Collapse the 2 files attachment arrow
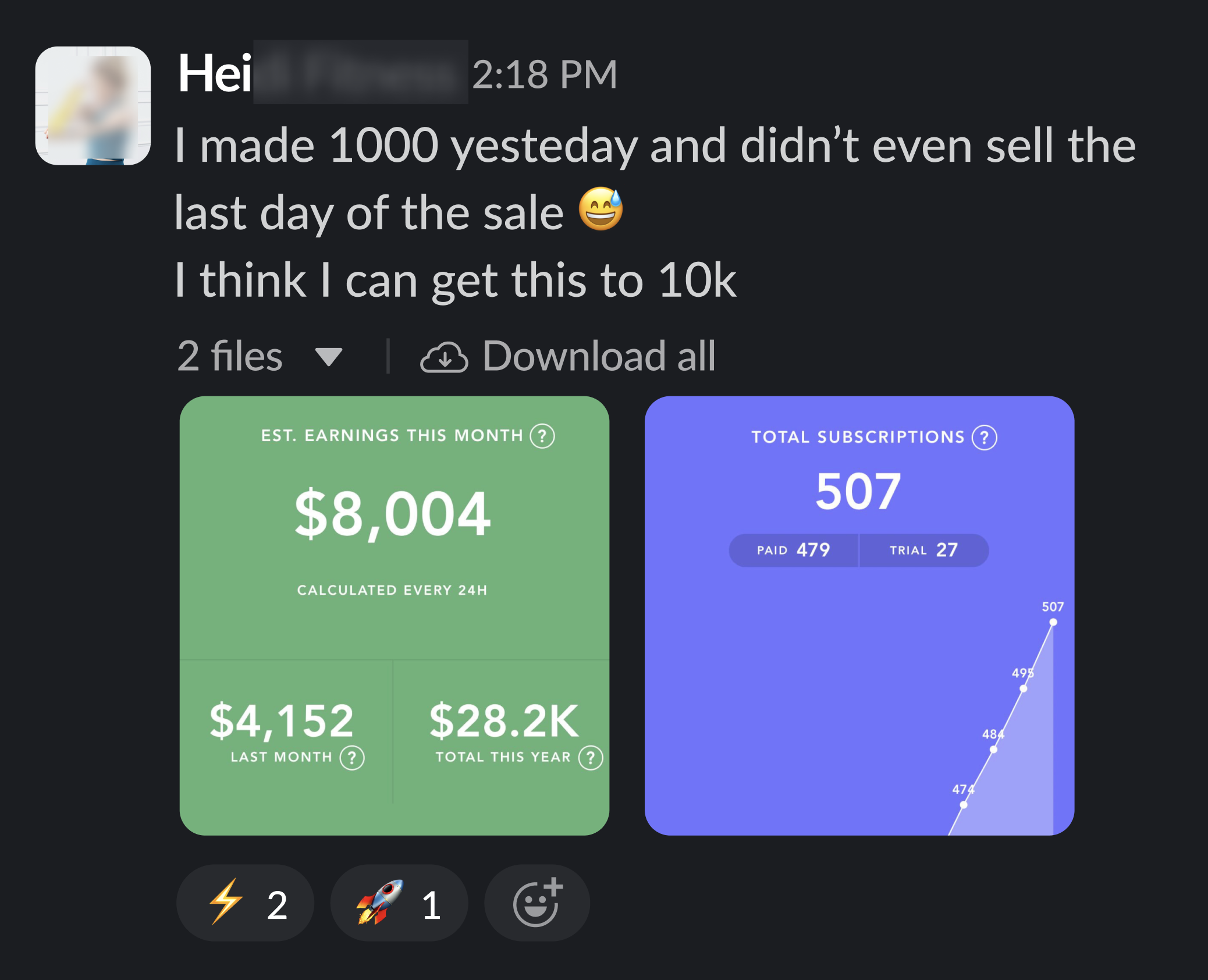 pyautogui.click(x=328, y=357)
